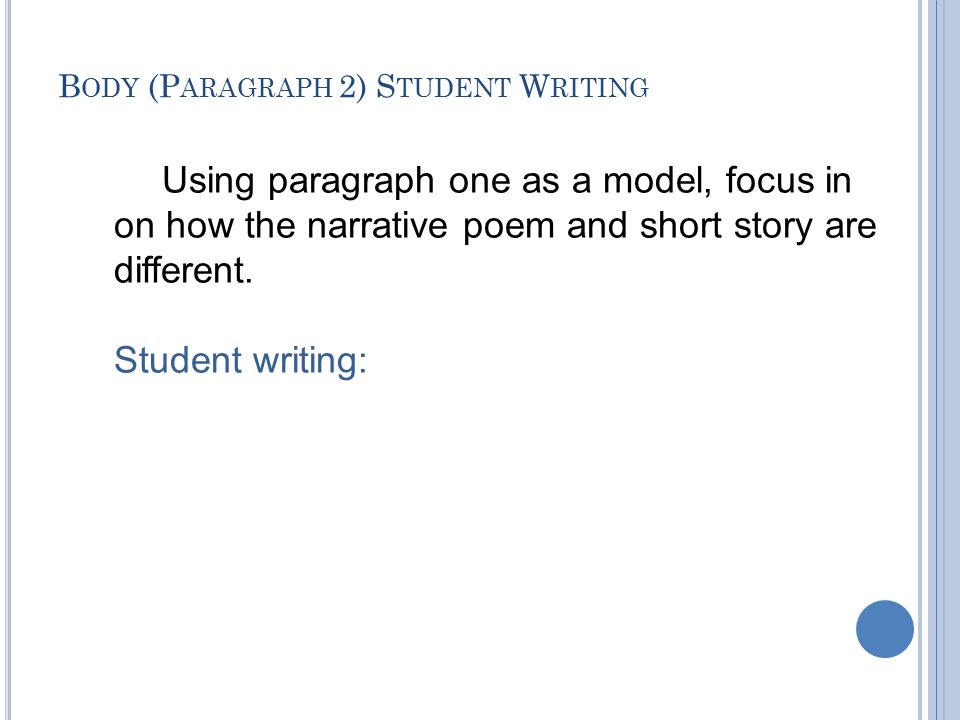Click the word "poem" in the second line
The image size is (960, 720).
508,227
